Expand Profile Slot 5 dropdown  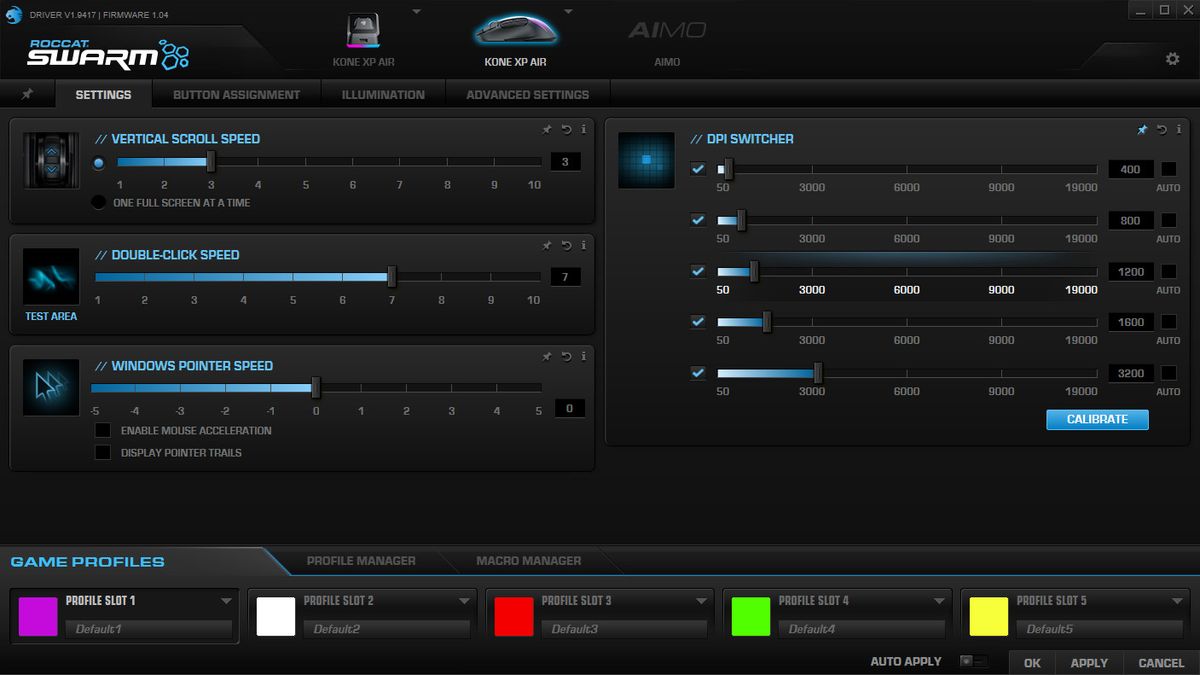(1177, 601)
